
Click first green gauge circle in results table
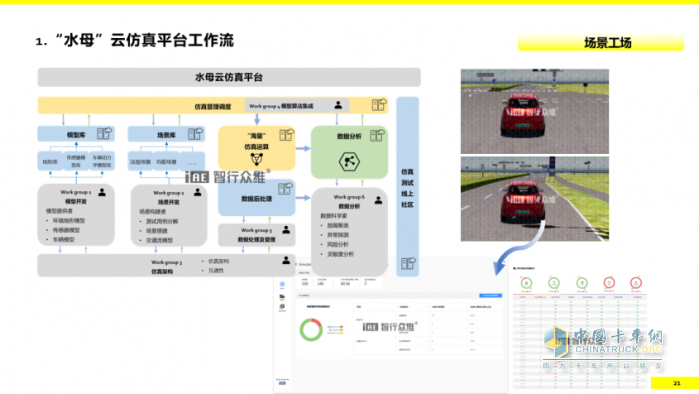526,283
